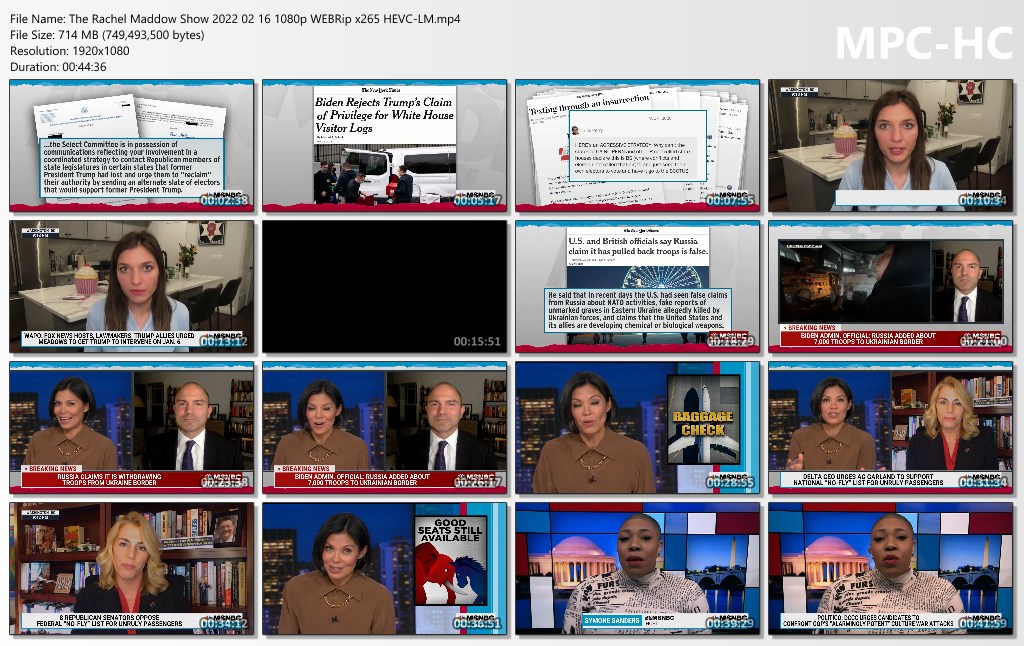Select the thumbnail at timestamp 00:41:59
The height and width of the screenshot is (646, 1024).
tap(890, 568)
